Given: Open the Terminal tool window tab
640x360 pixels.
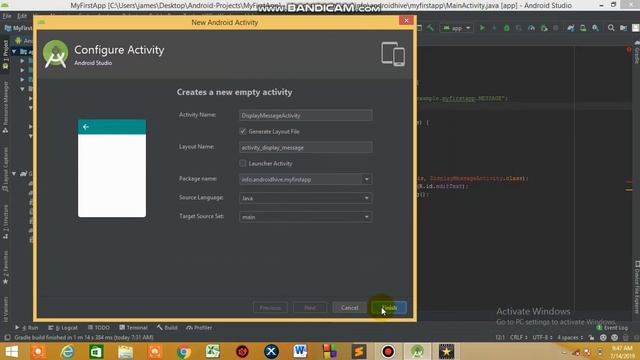Looking at the screenshot, I should [133, 327].
